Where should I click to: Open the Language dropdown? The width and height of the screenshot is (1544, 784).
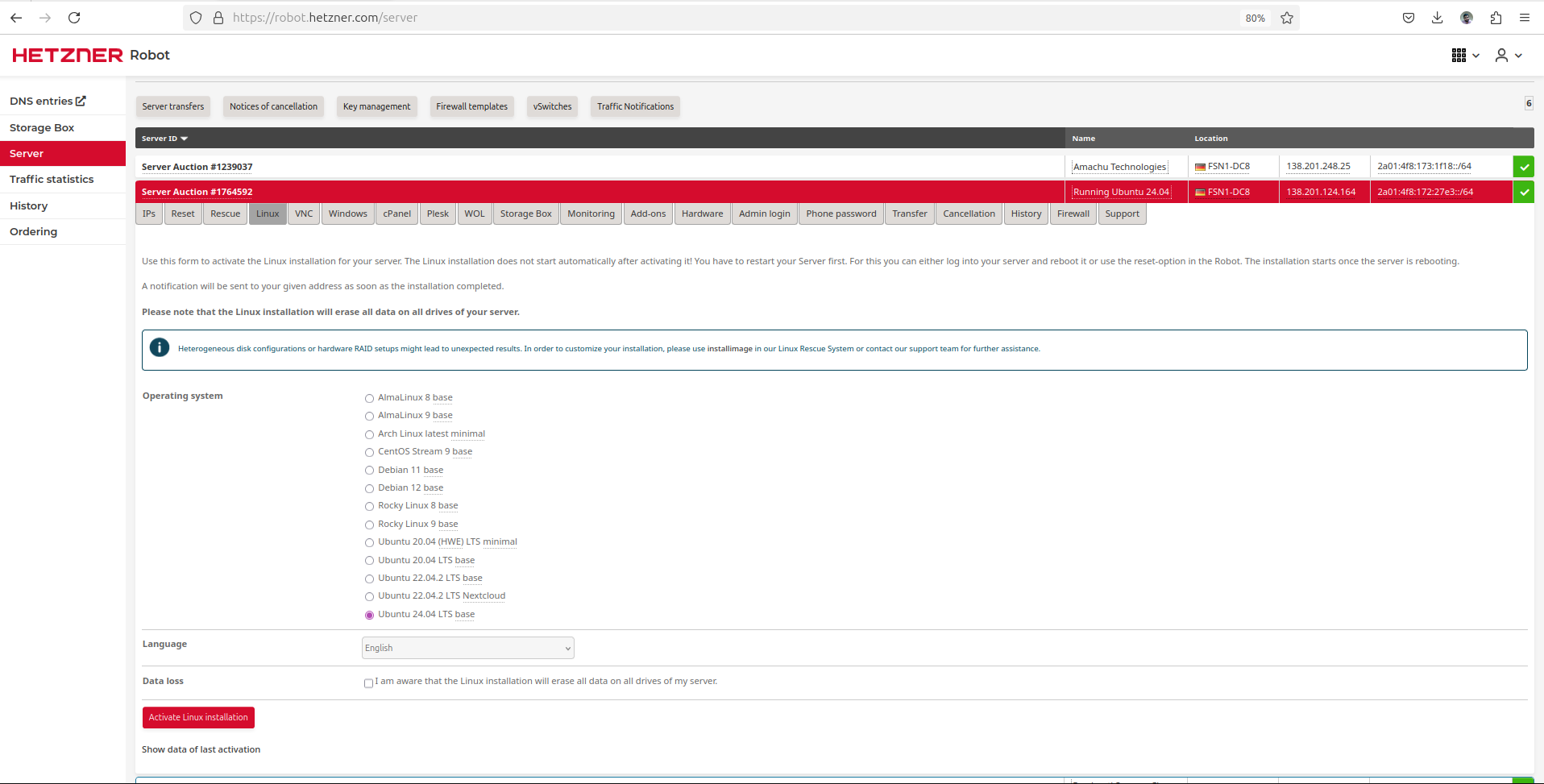coord(467,648)
